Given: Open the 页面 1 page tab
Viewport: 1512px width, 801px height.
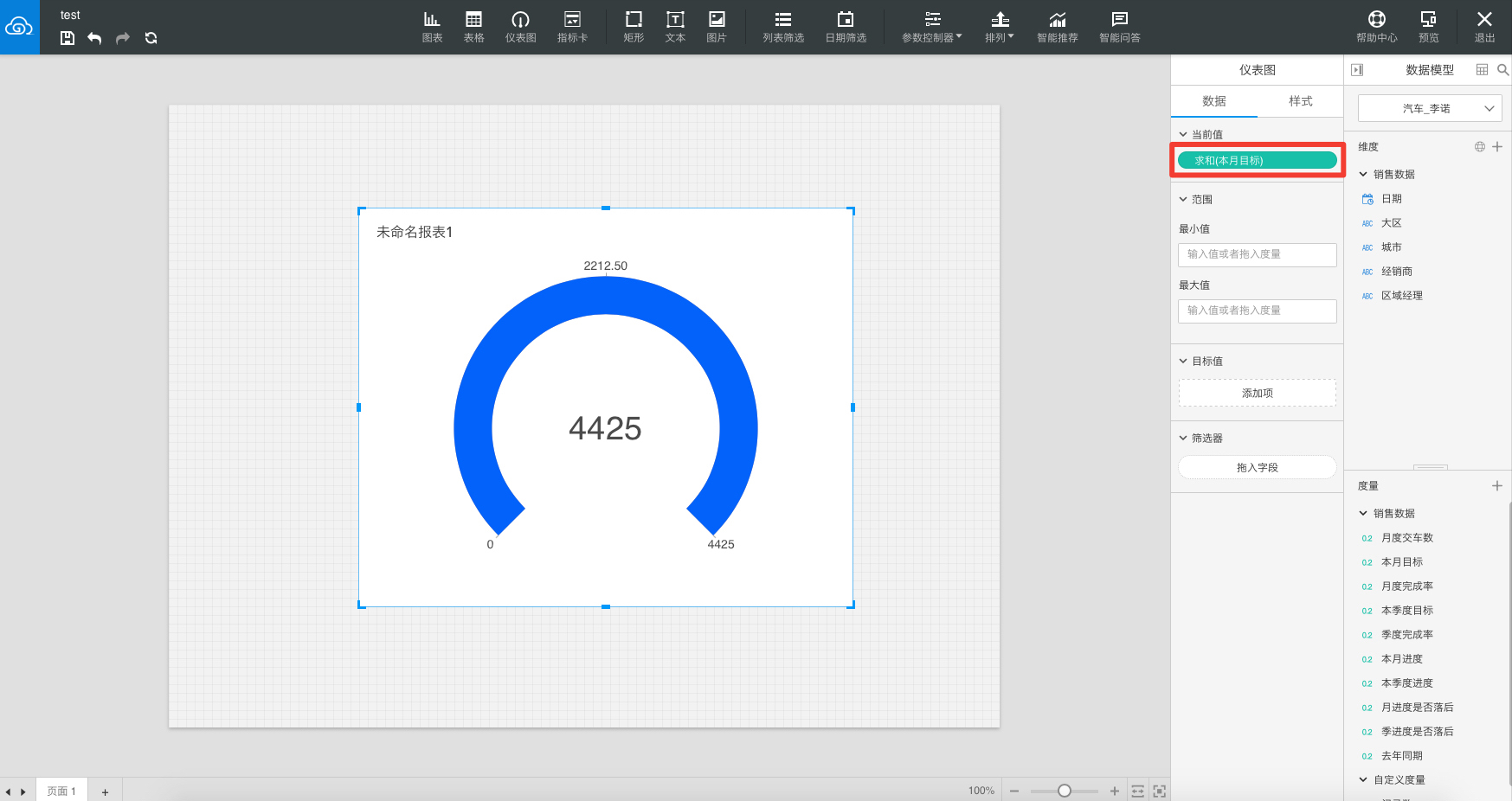Looking at the screenshot, I should click(x=61, y=791).
